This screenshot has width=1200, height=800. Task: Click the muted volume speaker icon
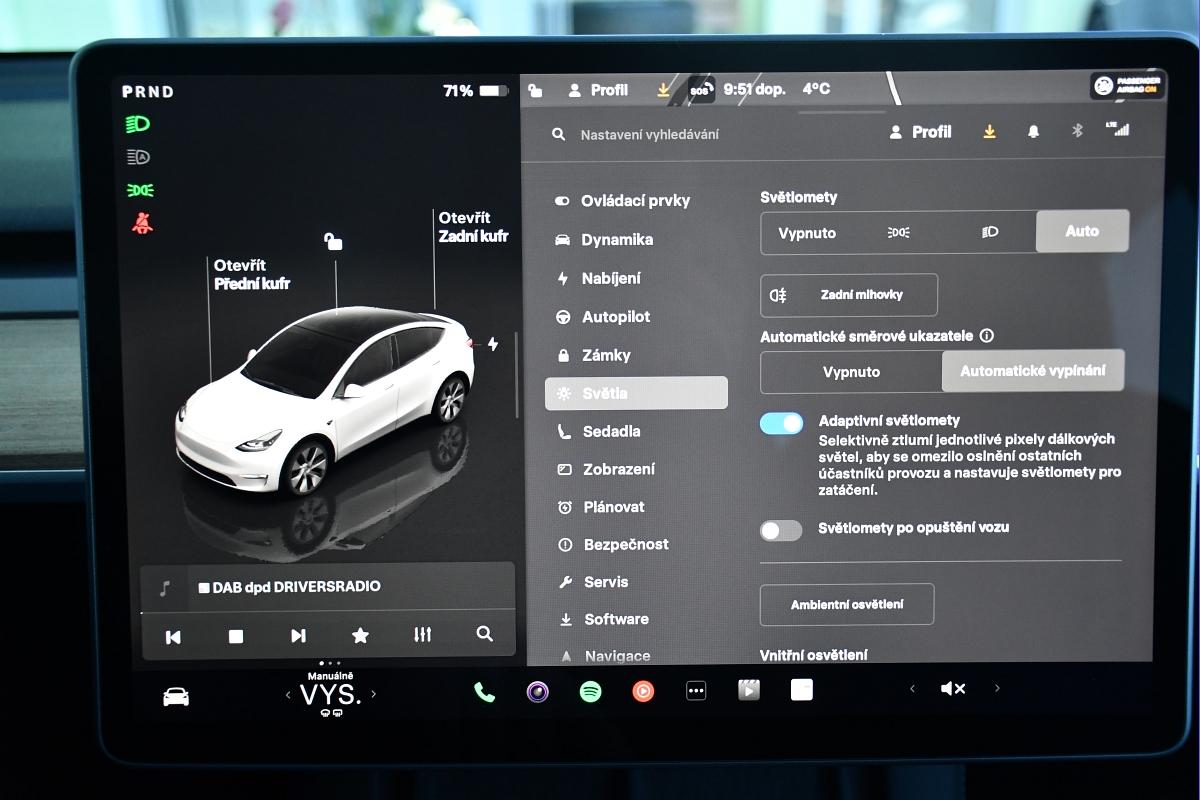pyautogui.click(x=953, y=689)
